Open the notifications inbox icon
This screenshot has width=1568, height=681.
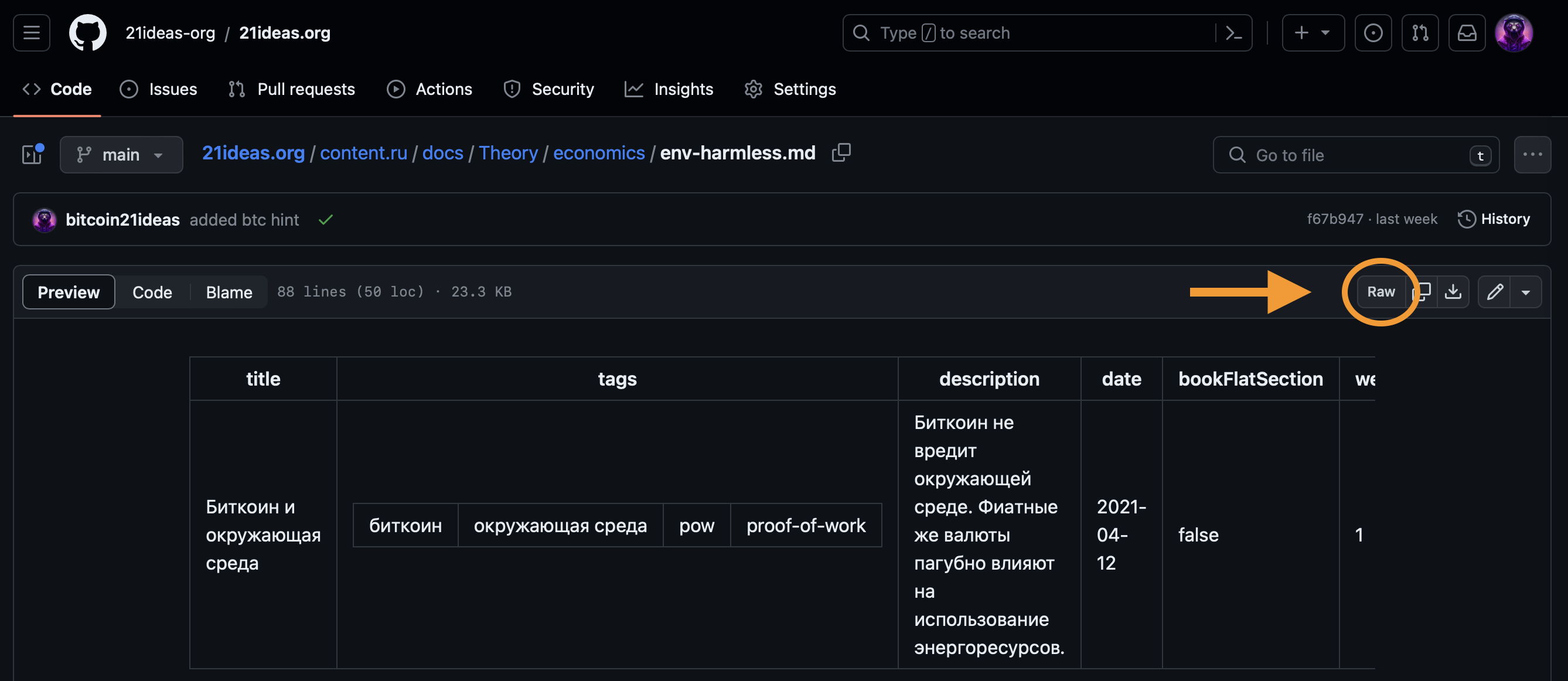pos(1467,33)
